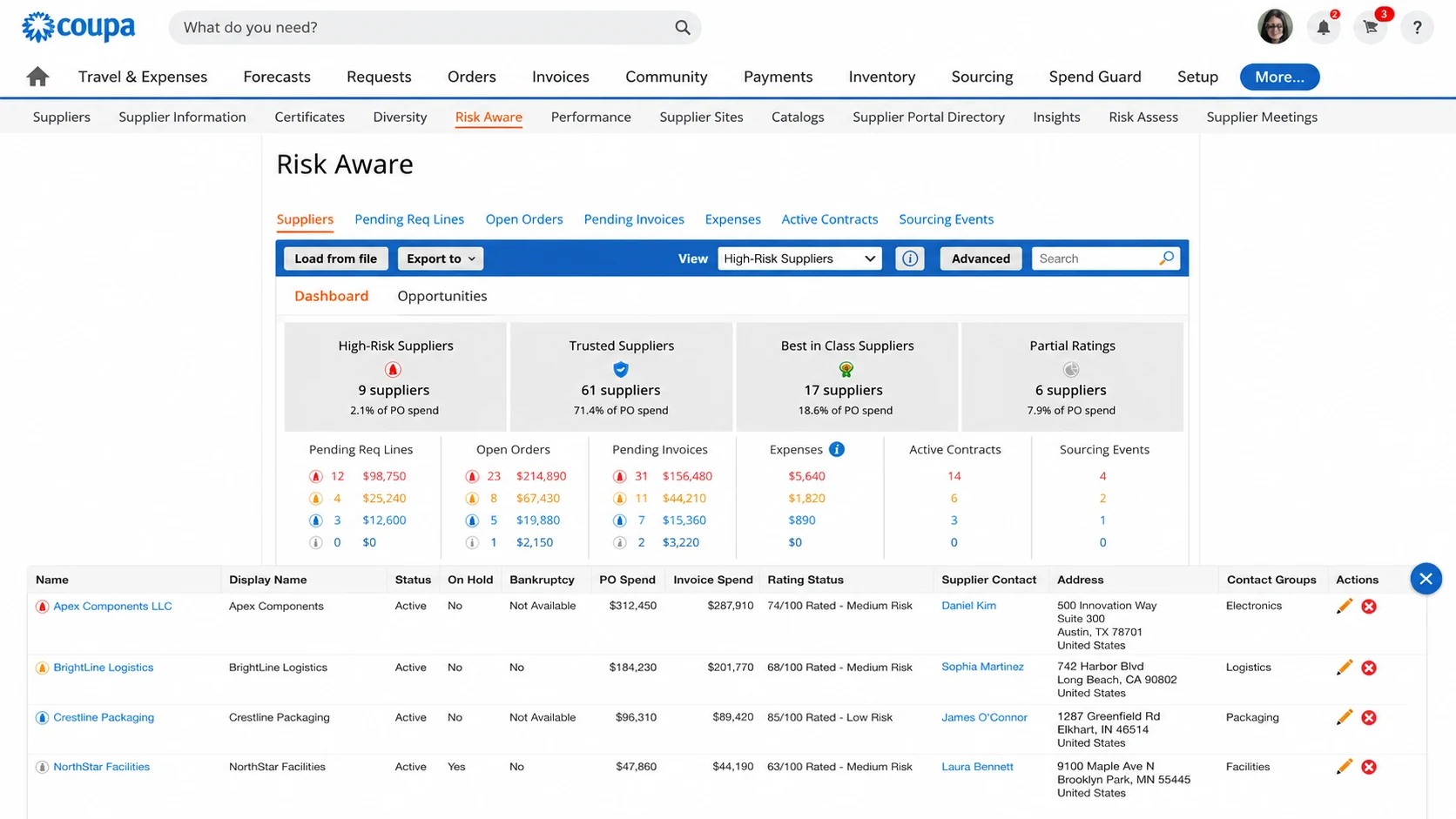
Task: Edit Crestline Packaging with pencil icon
Action: (1345, 717)
